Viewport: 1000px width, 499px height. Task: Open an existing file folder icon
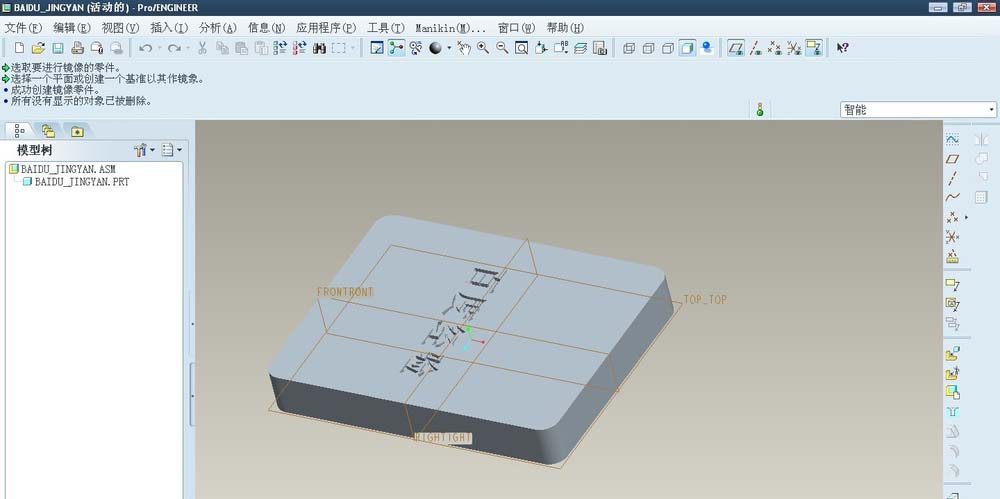(x=38, y=48)
